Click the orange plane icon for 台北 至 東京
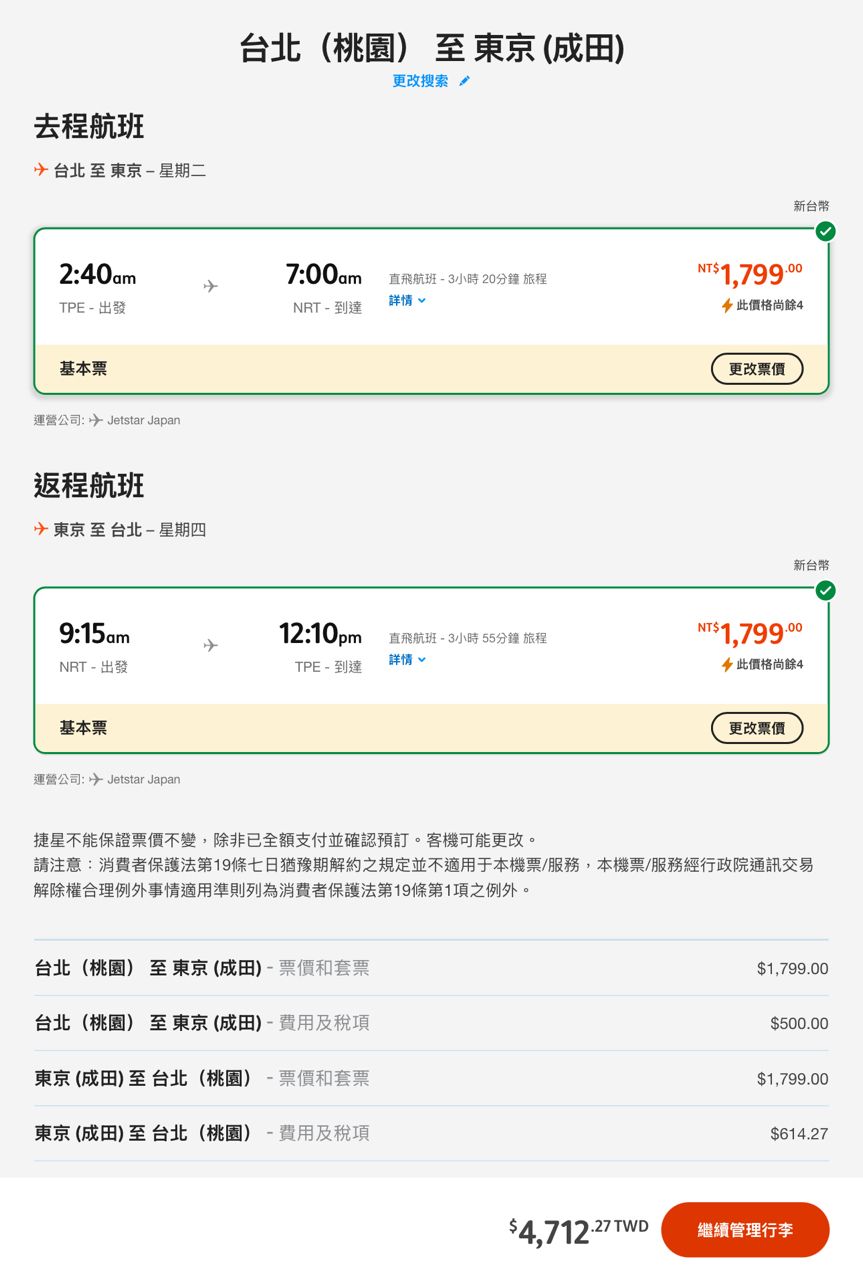Viewport: 863px width, 1280px height. pos(41,170)
